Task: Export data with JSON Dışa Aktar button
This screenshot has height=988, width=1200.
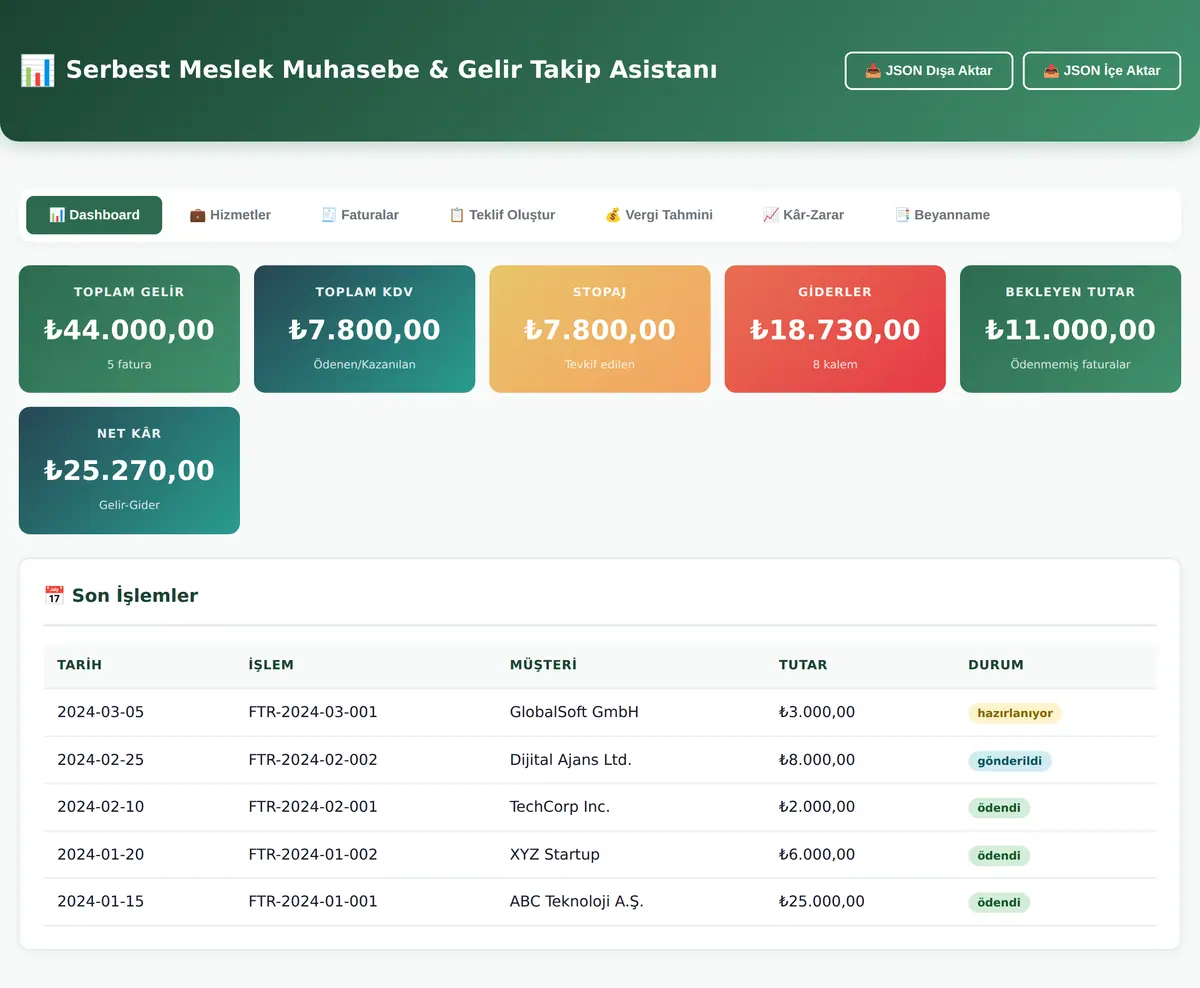Action: (929, 71)
